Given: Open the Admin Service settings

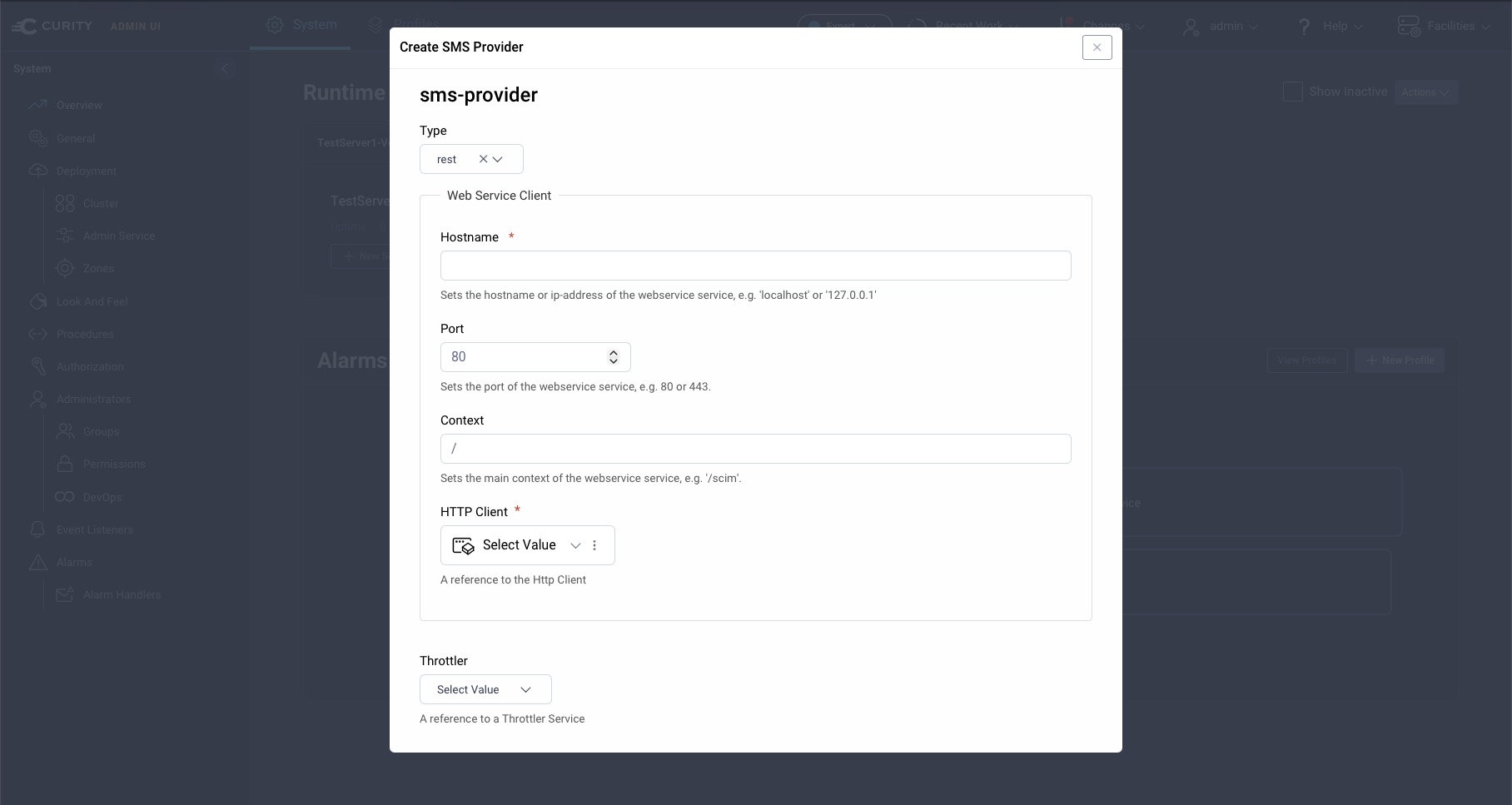Looking at the screenshot, I should (118, 236).
